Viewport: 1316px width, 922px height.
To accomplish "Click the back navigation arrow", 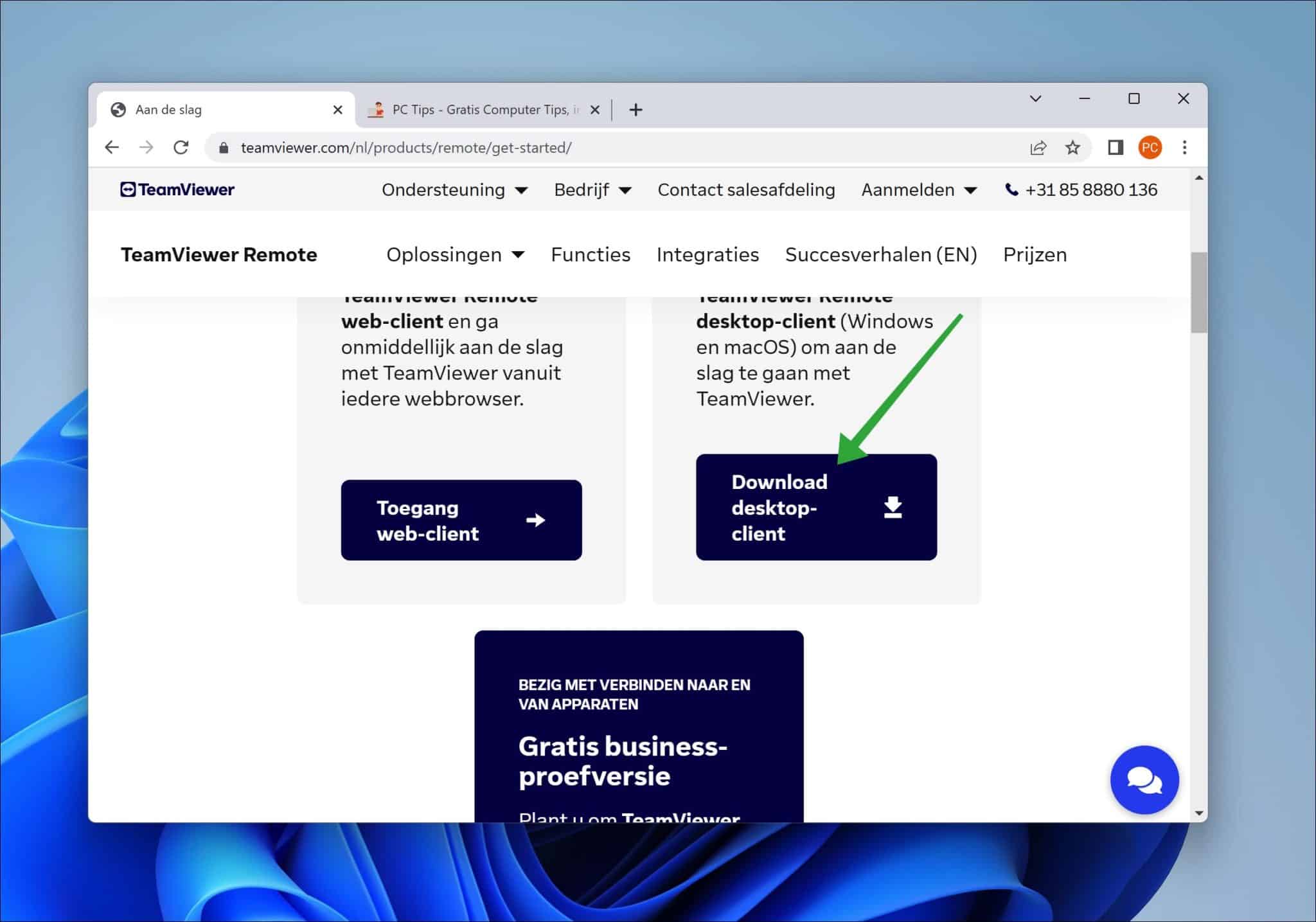I will coord(112,147).
